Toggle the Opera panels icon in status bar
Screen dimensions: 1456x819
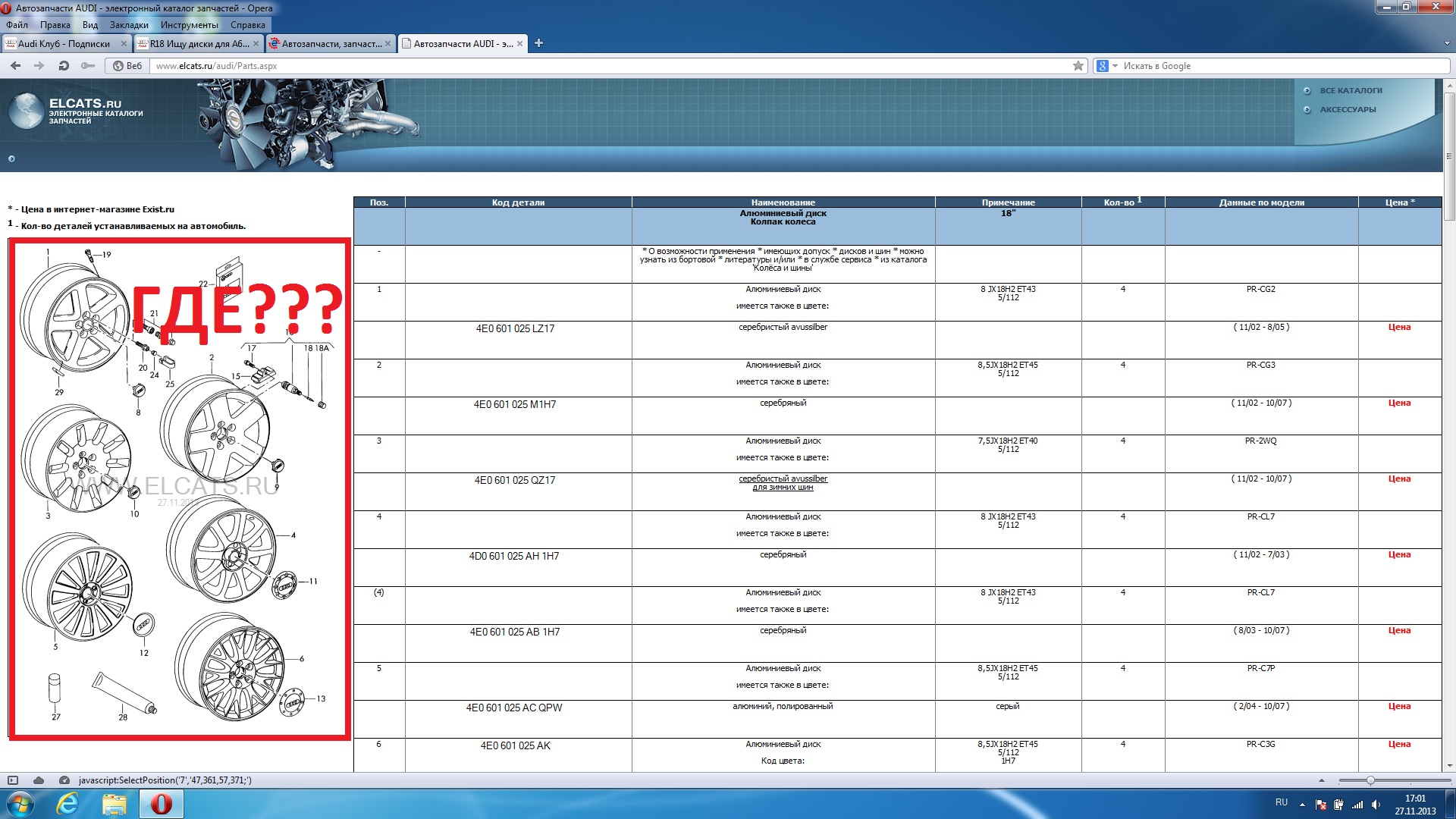coord(13,780)
